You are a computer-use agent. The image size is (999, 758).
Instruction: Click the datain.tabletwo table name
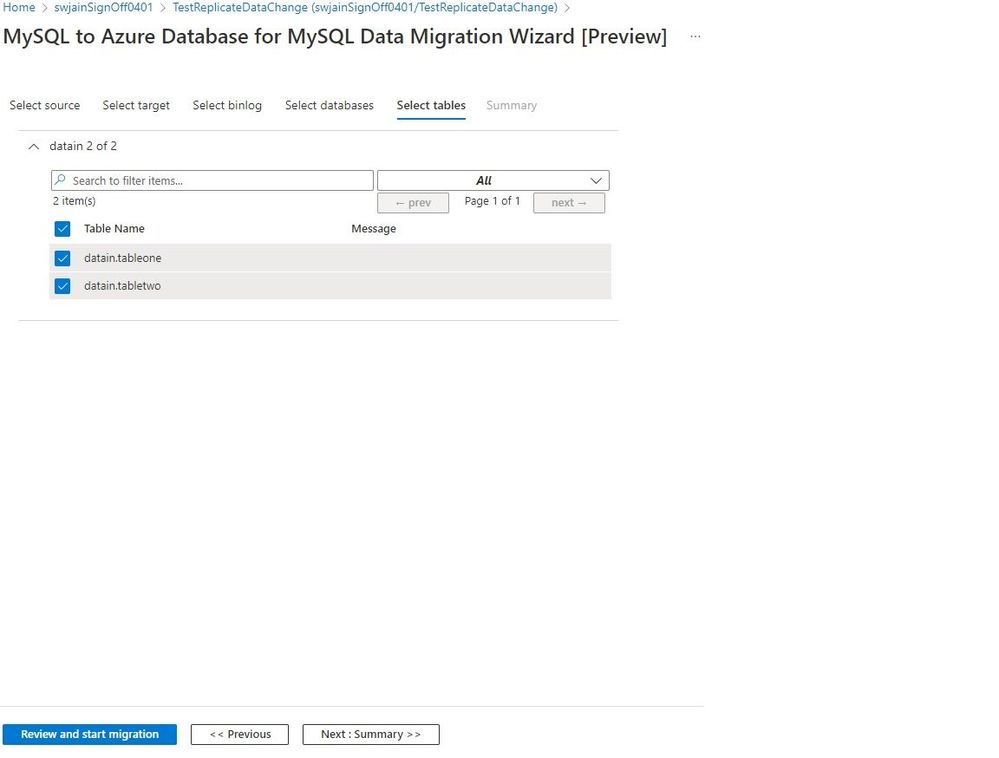pos(122,286)
